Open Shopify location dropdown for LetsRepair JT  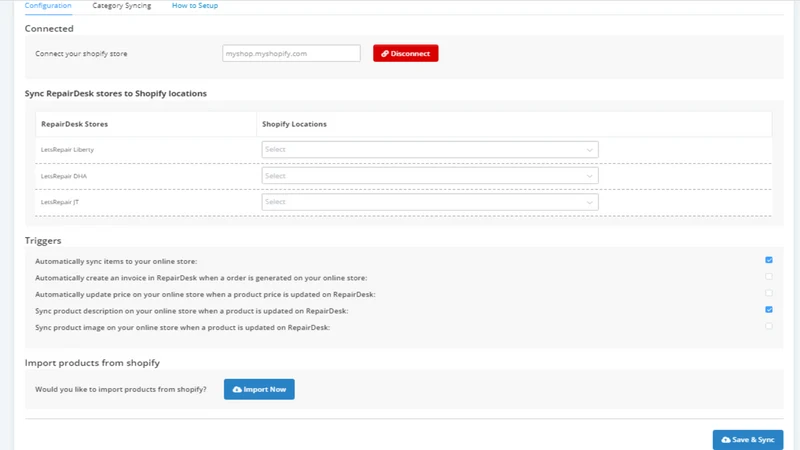pyautogui.click(x=430, y=202)
